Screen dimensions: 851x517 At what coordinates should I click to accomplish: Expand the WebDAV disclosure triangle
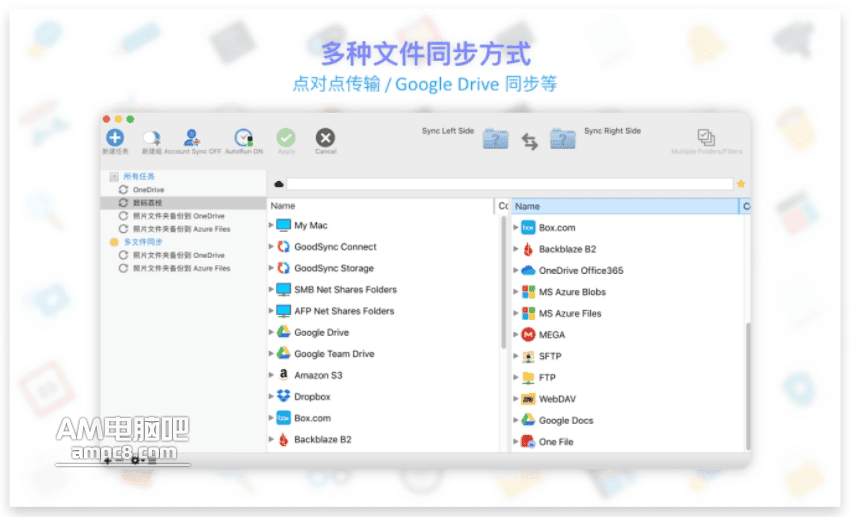(516, 399)
